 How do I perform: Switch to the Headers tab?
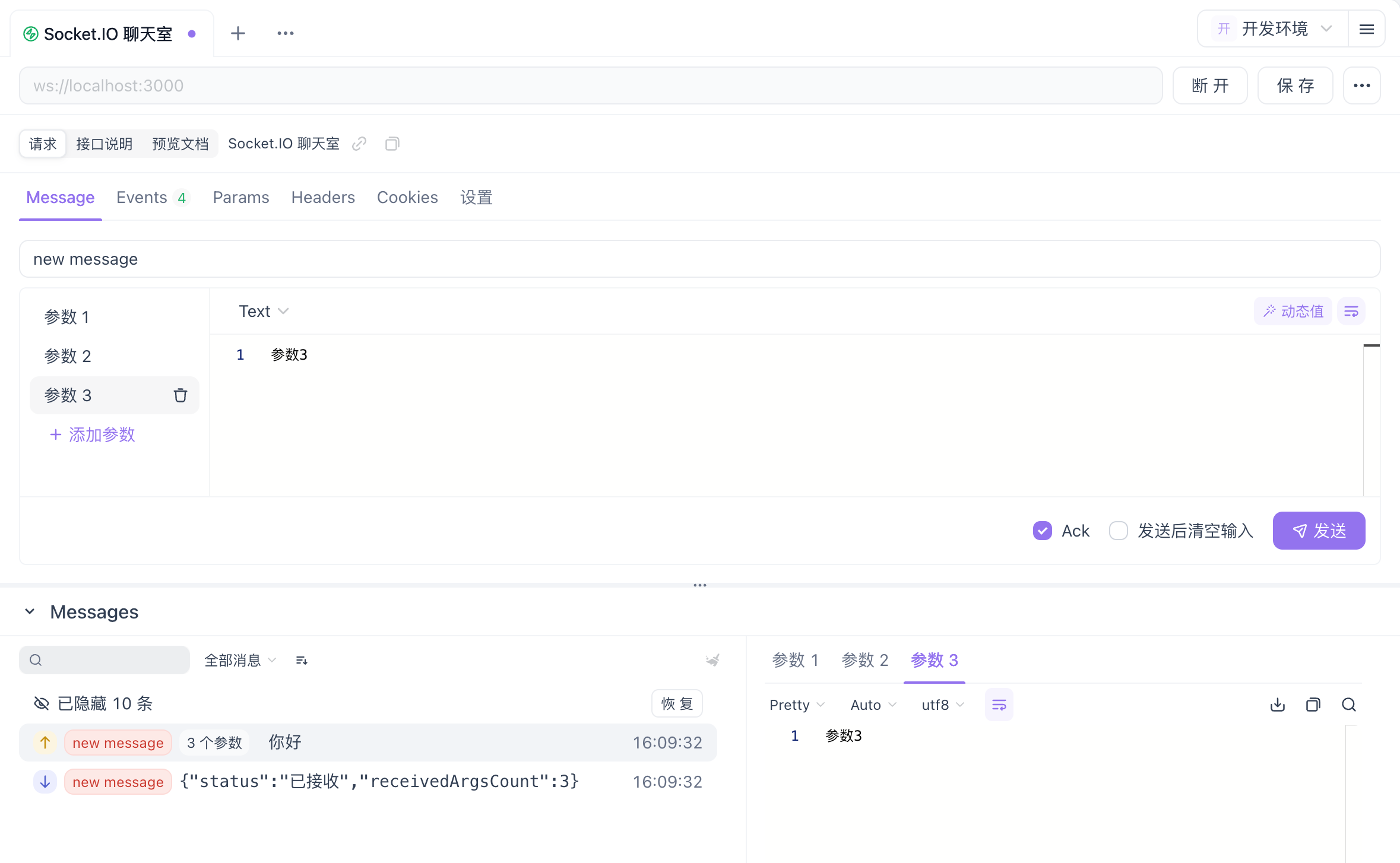[x=323, y=198]
